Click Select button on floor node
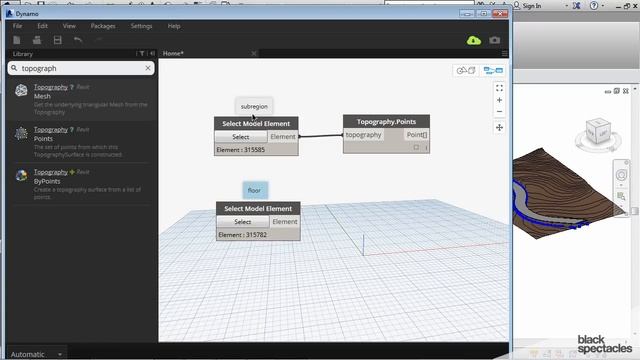 point(242,222)
